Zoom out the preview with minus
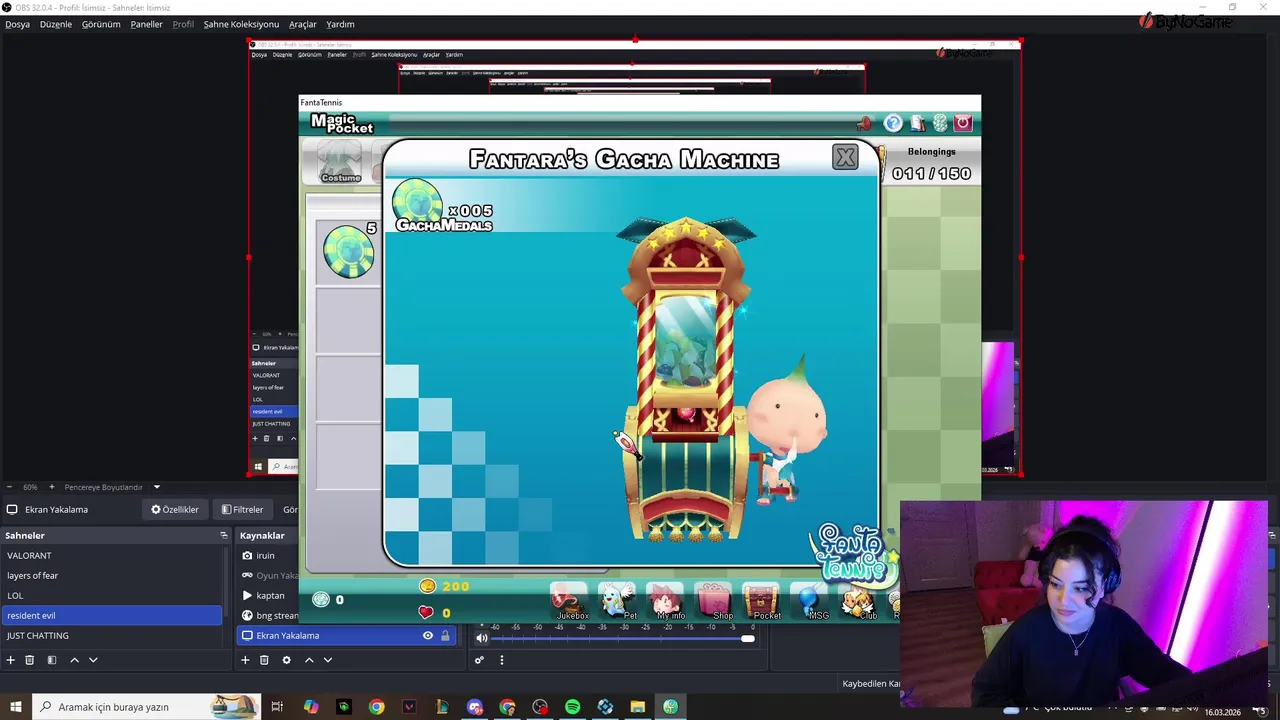 (x=10, y=487)
